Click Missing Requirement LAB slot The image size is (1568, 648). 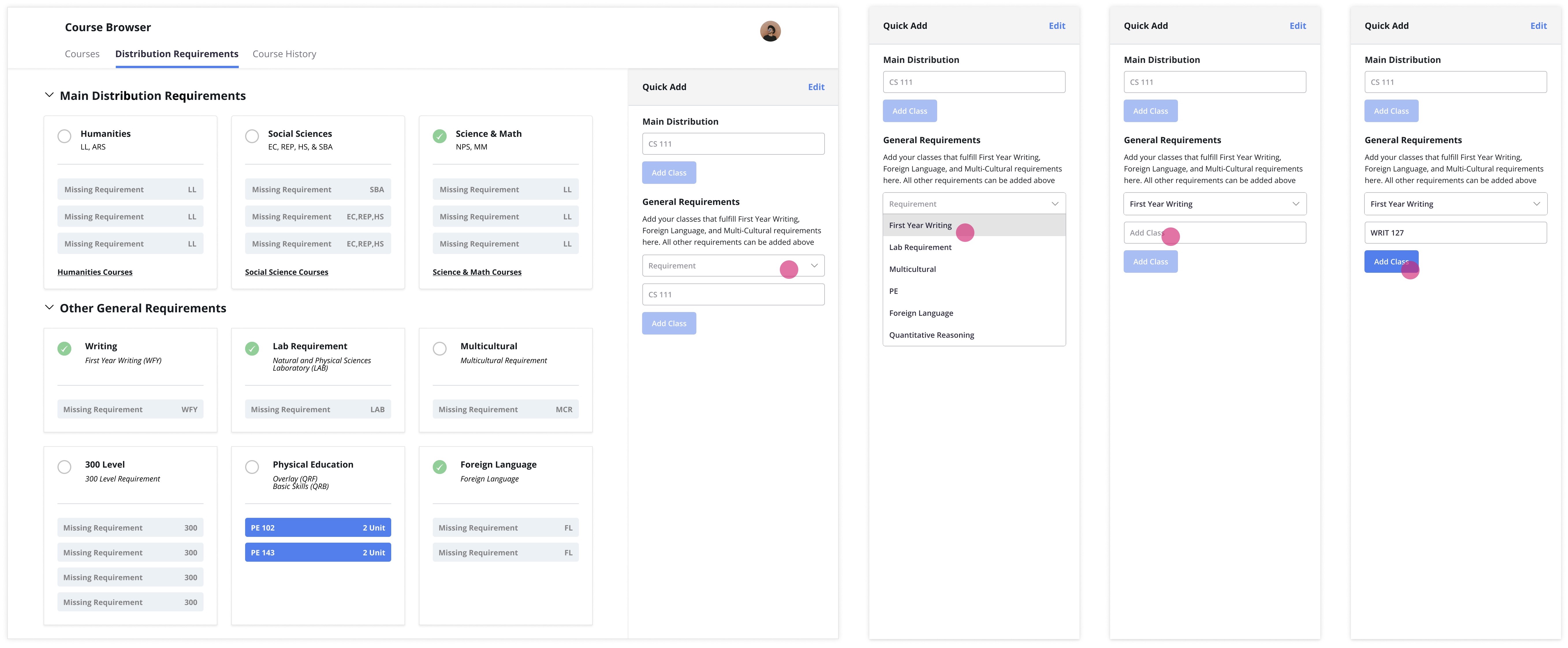318,410
